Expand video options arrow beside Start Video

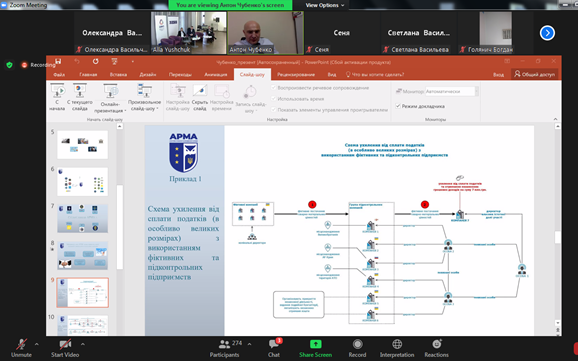pyautogui.click(x=83, y=344)
